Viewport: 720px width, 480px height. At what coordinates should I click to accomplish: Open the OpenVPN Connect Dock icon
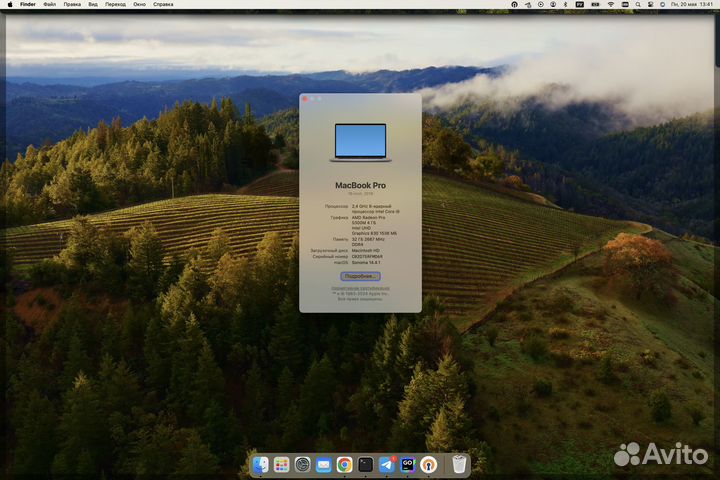pyautogui.click(x=429, y=465)
